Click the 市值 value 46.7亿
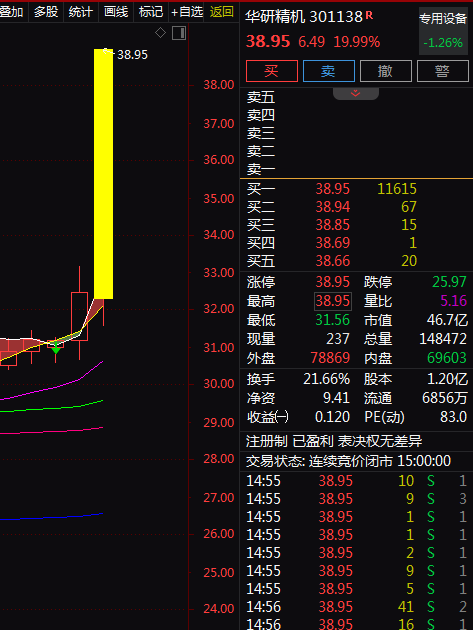Screen dimensions: 473x630 447,320
